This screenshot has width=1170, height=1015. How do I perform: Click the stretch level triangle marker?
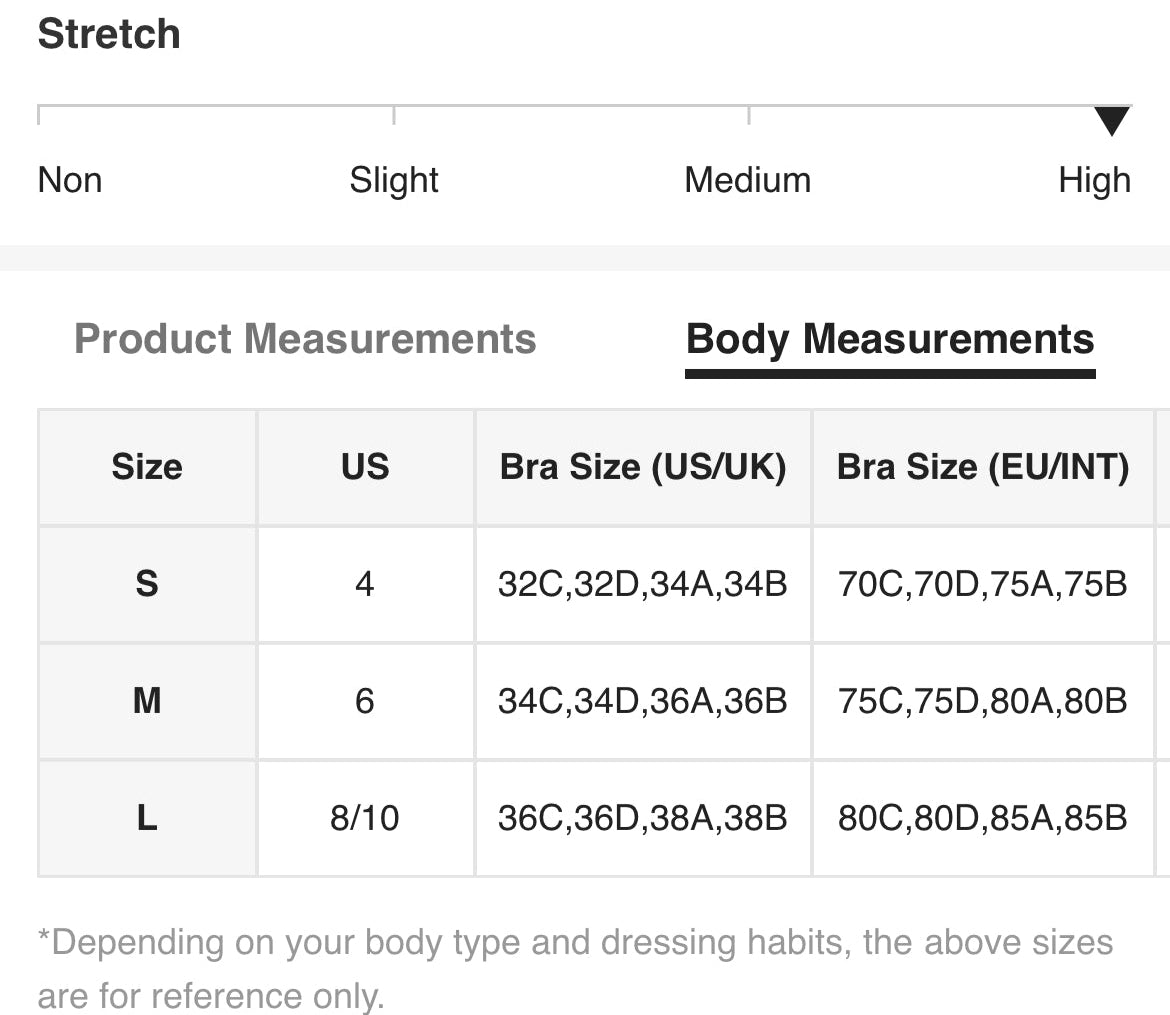point(1111,121)
